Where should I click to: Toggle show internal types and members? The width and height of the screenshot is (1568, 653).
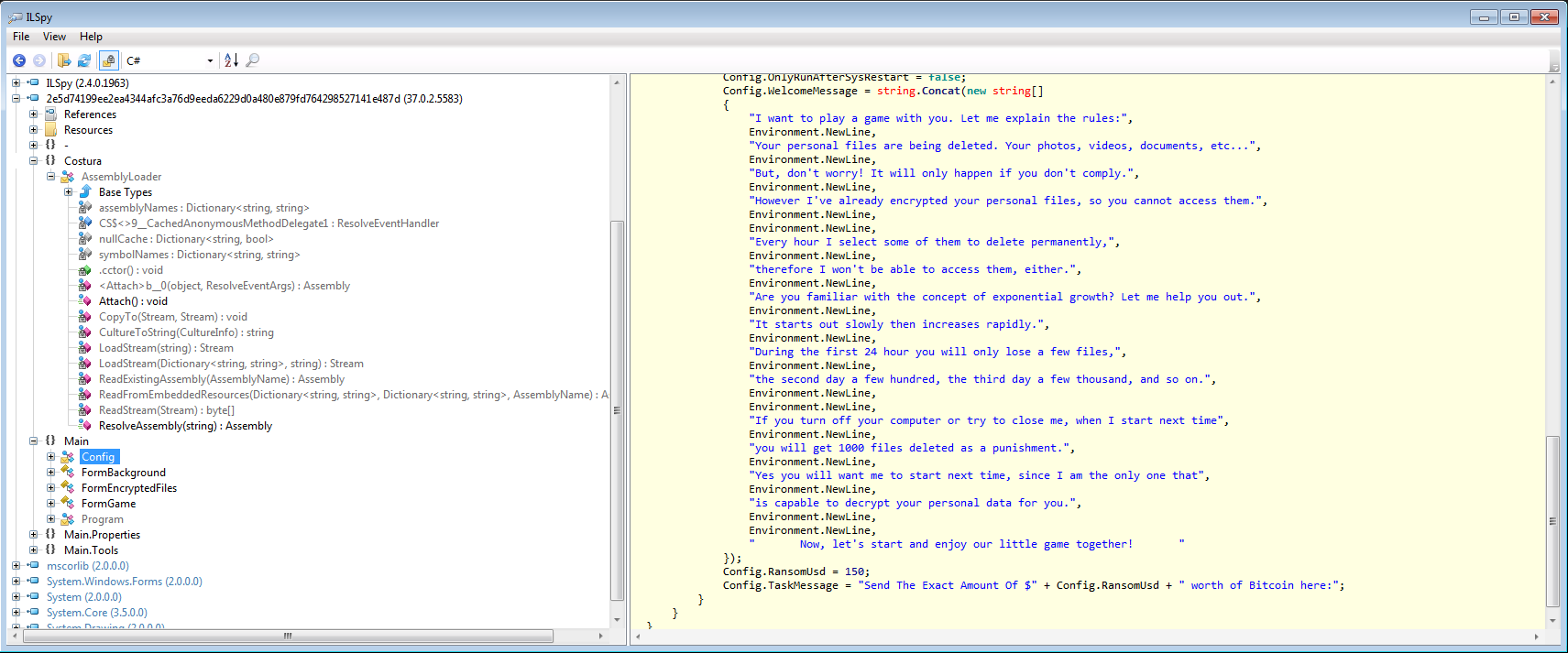(x=109, y=60)
